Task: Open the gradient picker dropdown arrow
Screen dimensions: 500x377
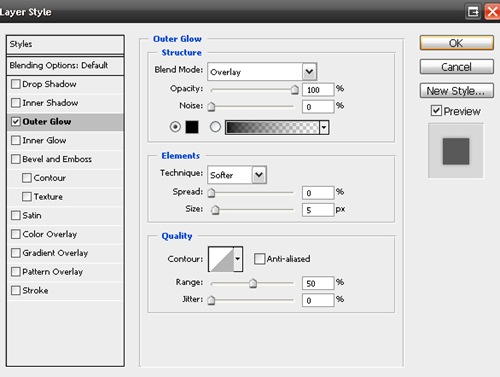Action: click(x=324, y=127)
